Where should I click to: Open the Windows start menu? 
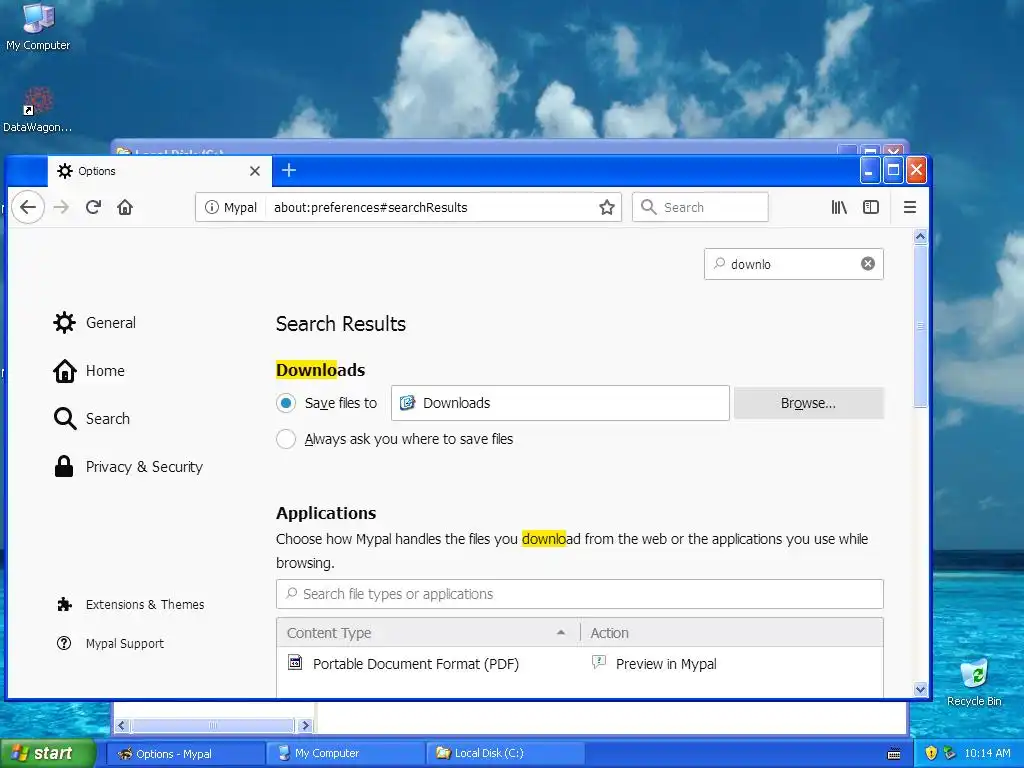47,754
